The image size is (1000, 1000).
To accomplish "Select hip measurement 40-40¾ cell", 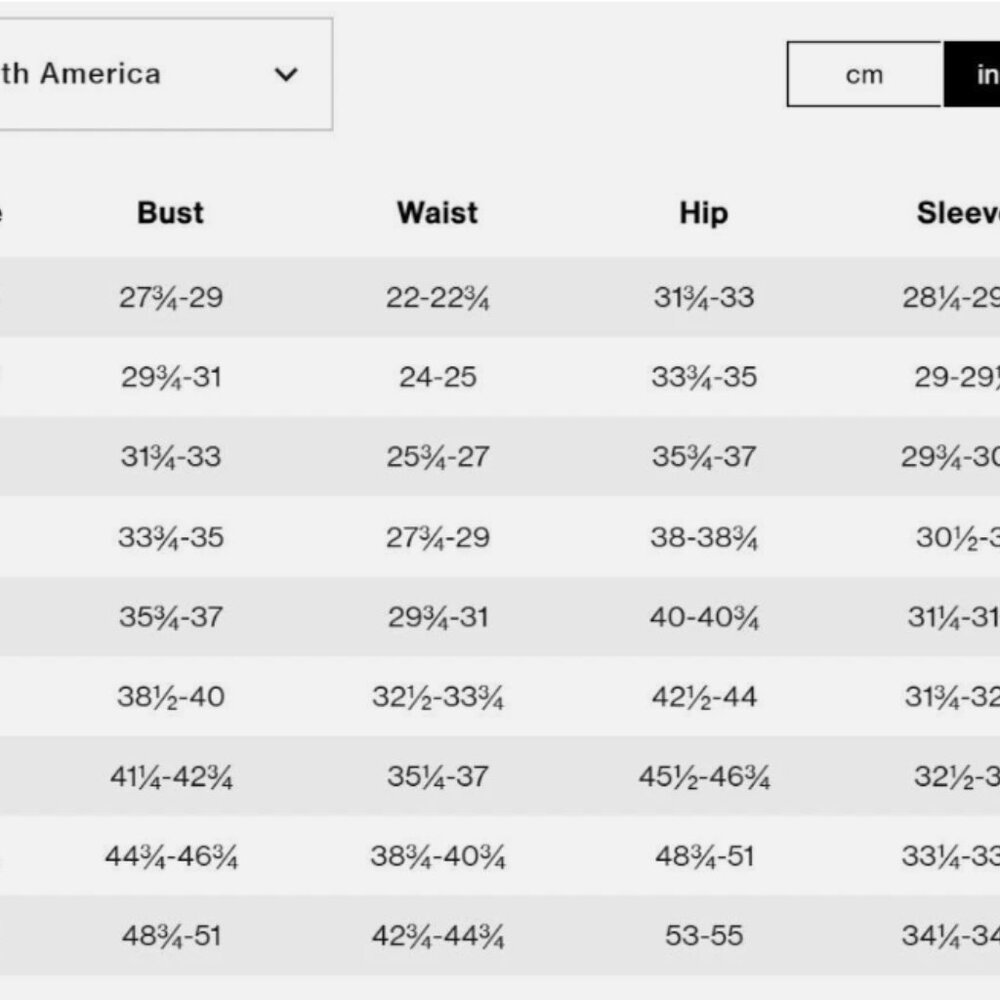I will 704,617.
